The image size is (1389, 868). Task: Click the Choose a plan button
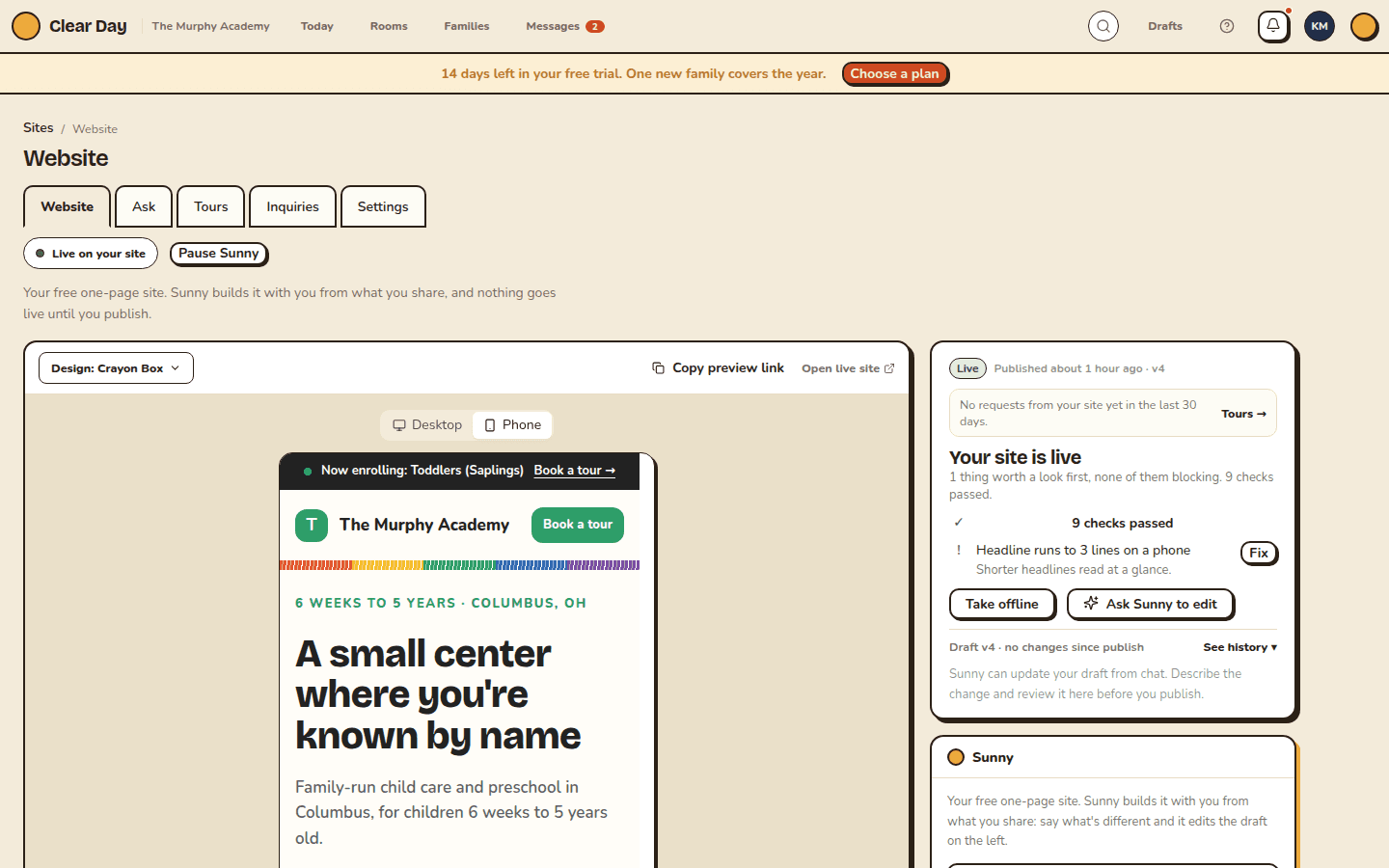click(x=895, y=74)
